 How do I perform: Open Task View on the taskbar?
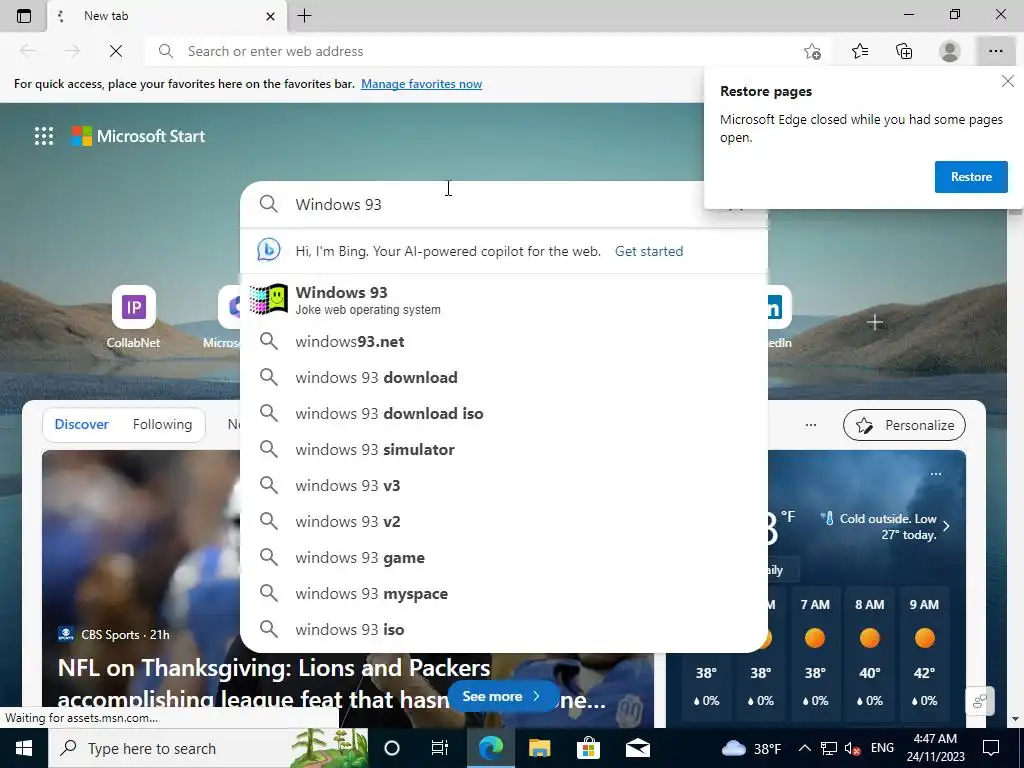point(440,748)
